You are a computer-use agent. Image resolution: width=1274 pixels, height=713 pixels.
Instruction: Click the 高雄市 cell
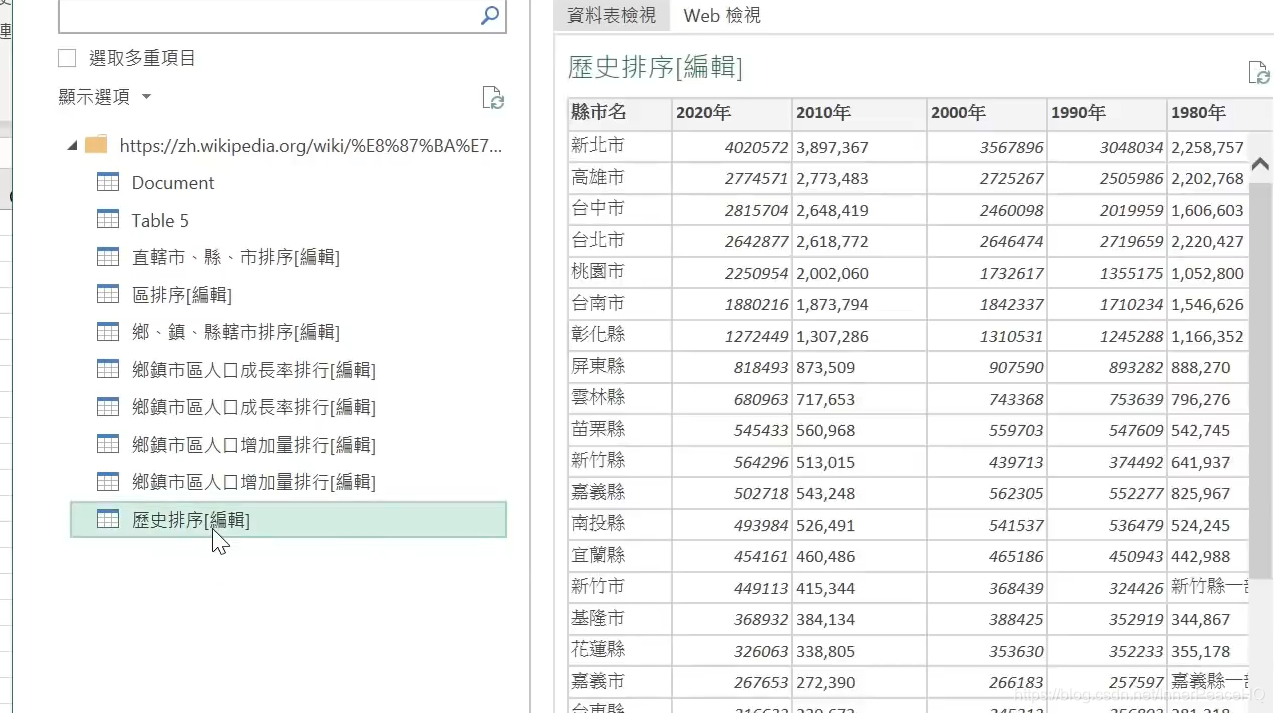pos(619,178)
